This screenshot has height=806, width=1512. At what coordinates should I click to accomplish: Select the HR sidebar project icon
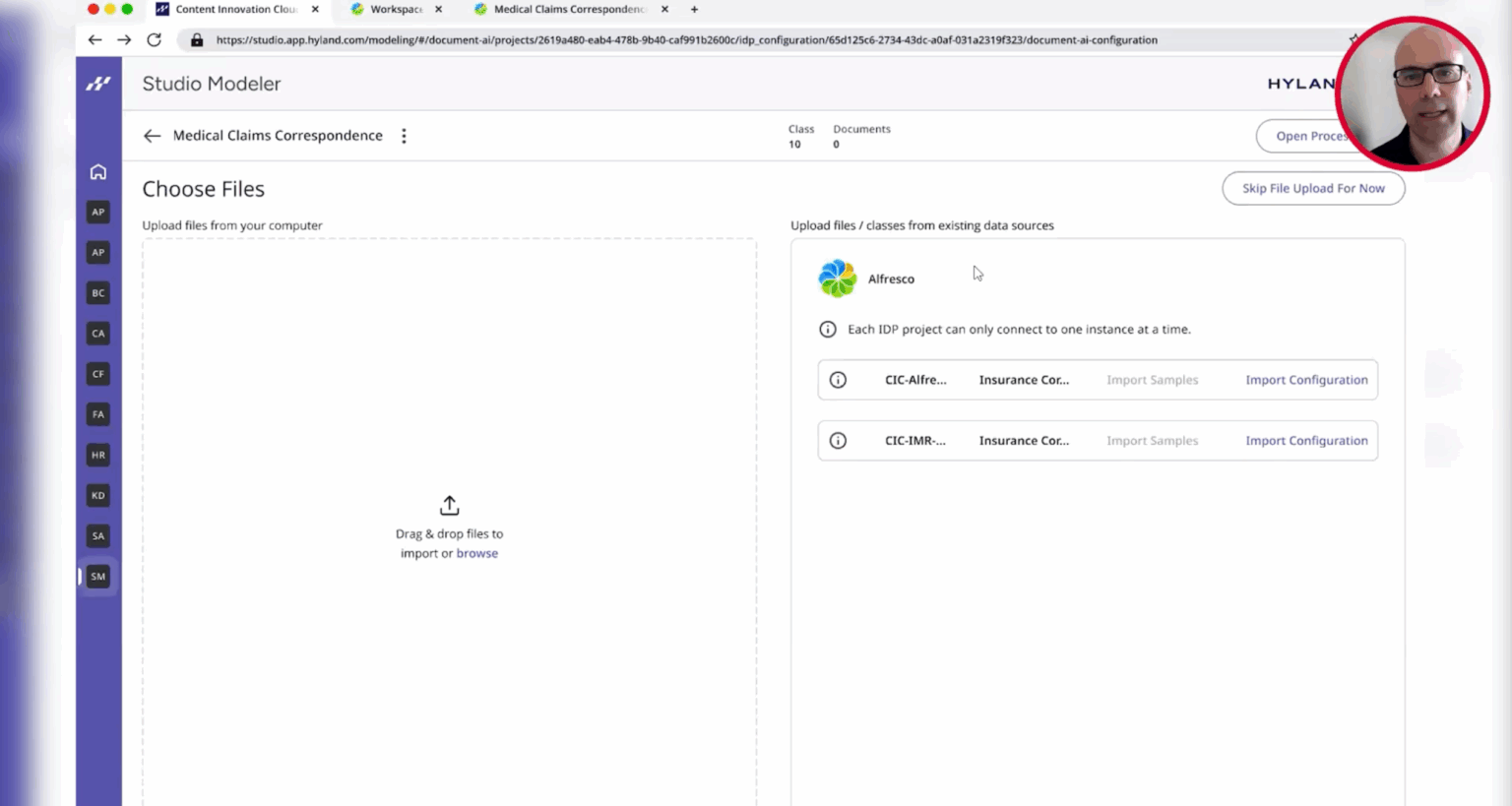pyautogui.click(x=98, y=456)
